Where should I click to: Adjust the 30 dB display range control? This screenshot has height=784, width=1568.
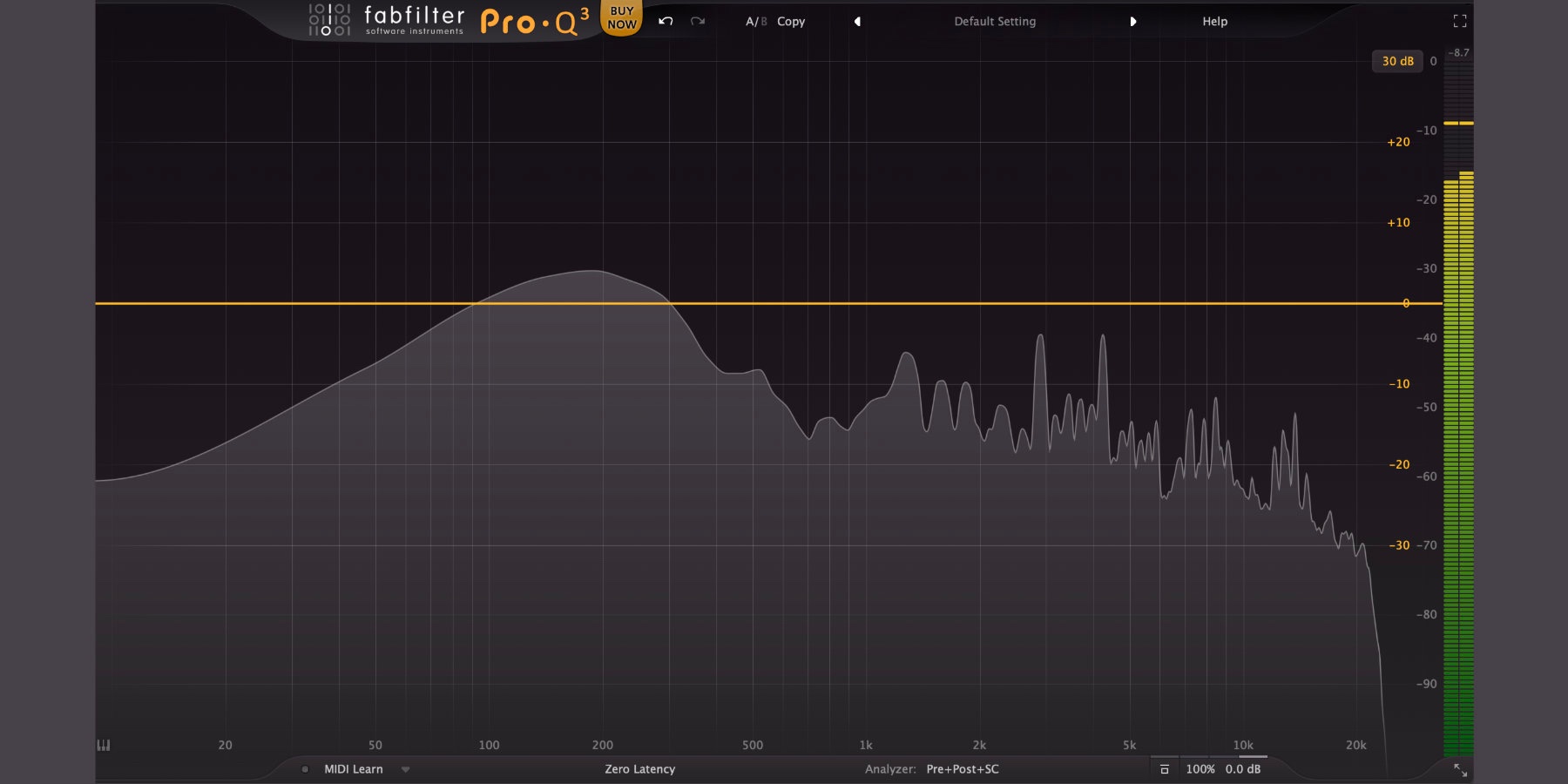pyautogui.click(x=1398, y=61)
